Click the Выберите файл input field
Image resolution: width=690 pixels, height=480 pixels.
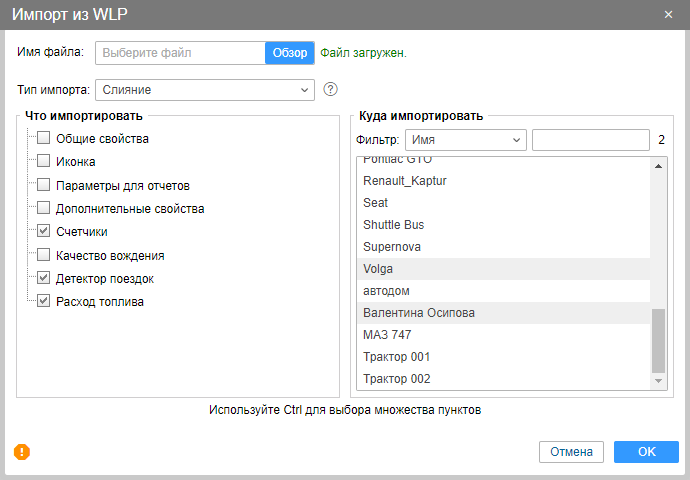(180, 52)
